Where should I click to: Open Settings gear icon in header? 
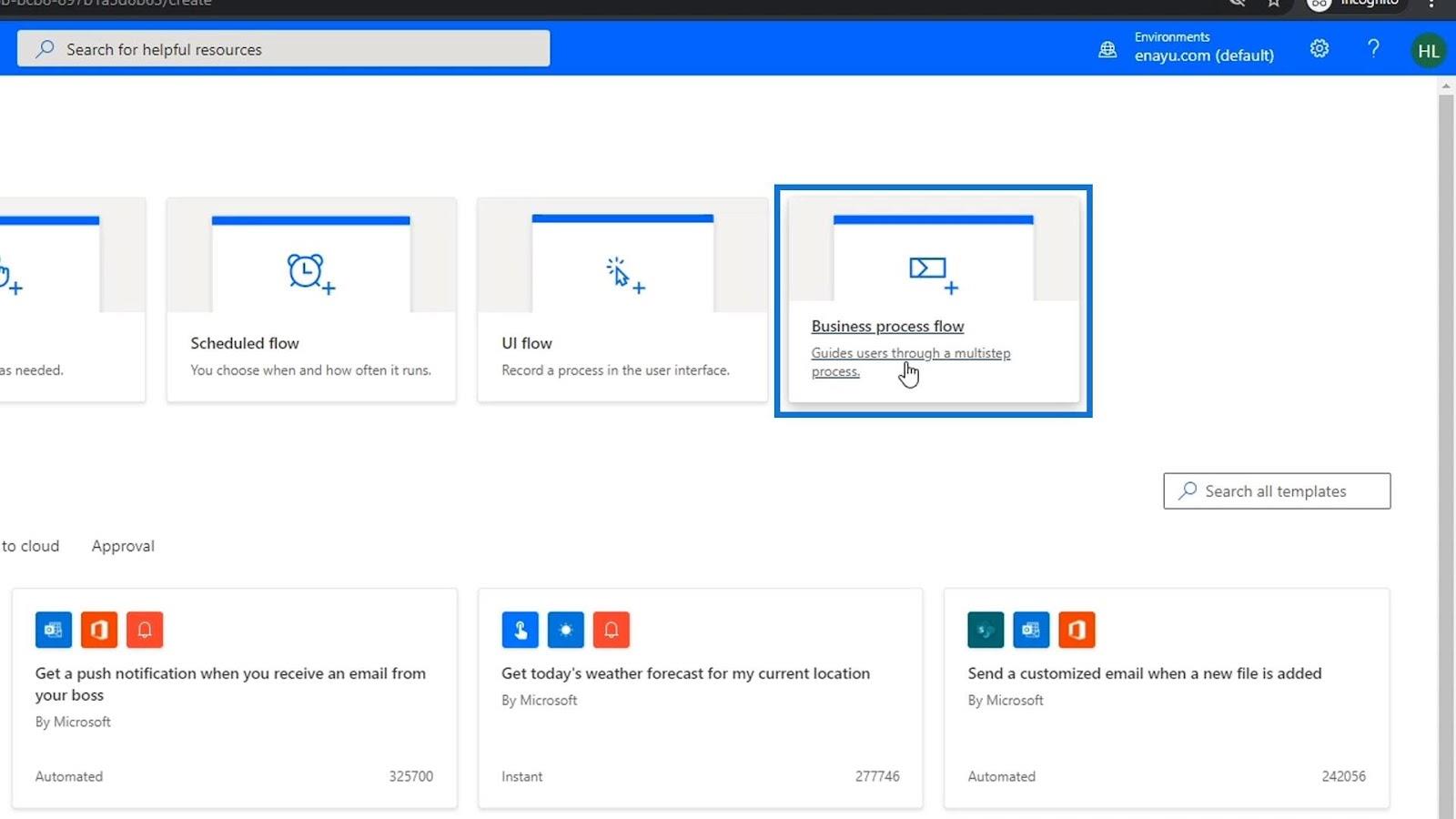pyautogui.click(x=1319, y=49)
